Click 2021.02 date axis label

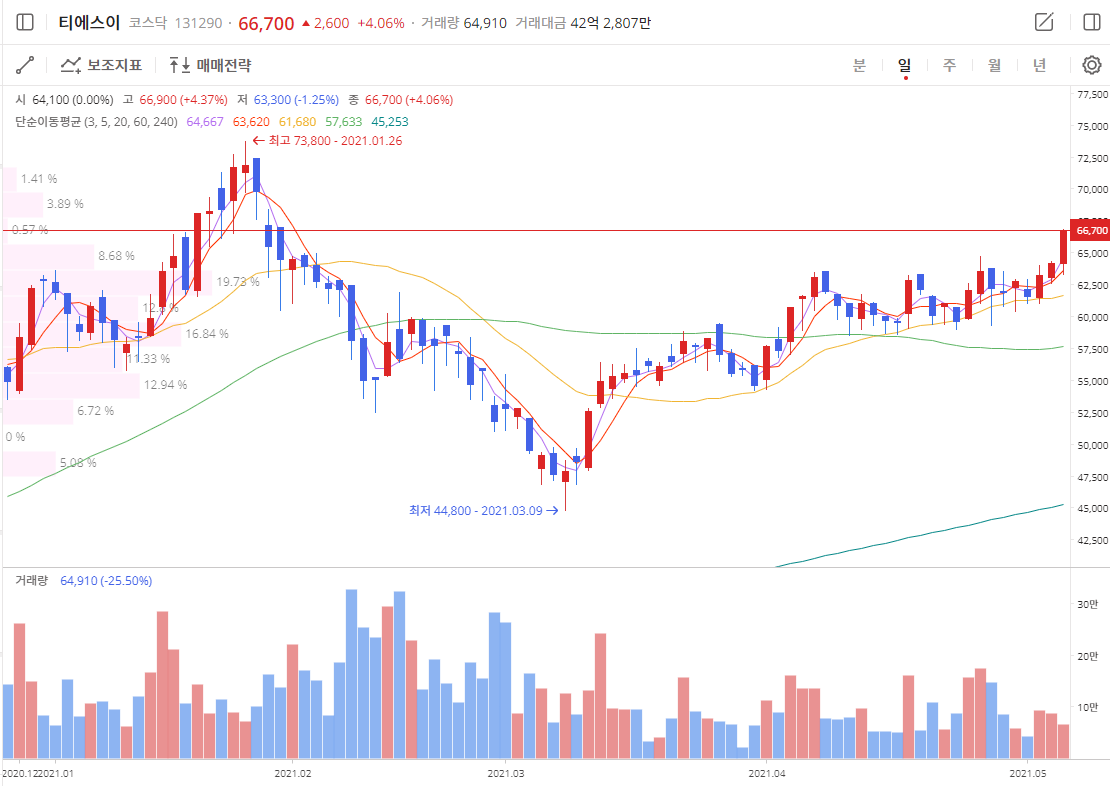[x=293, y=773]
